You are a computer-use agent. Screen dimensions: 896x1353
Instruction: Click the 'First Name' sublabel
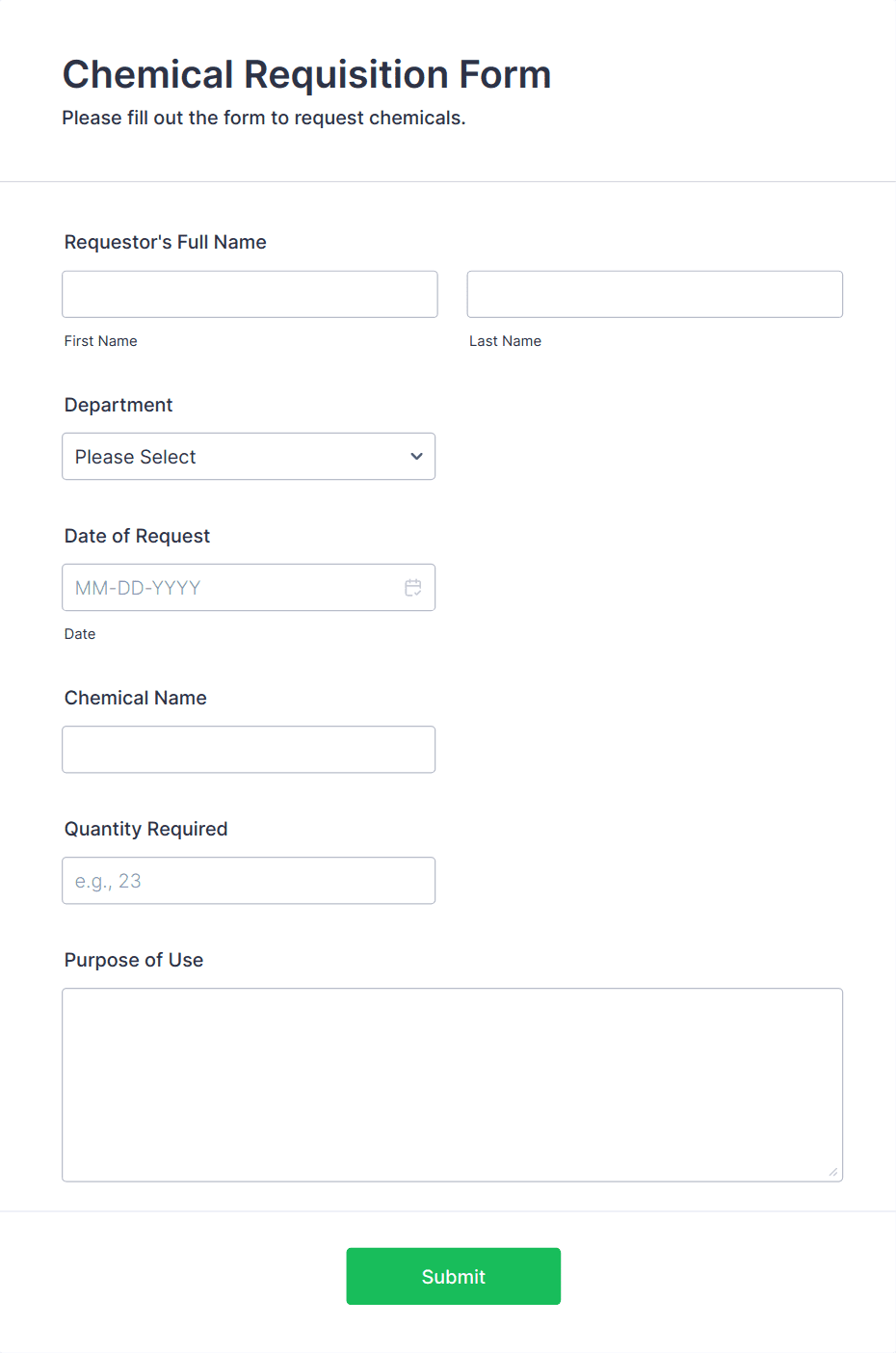pyautogui.click(x=101, y=341)
